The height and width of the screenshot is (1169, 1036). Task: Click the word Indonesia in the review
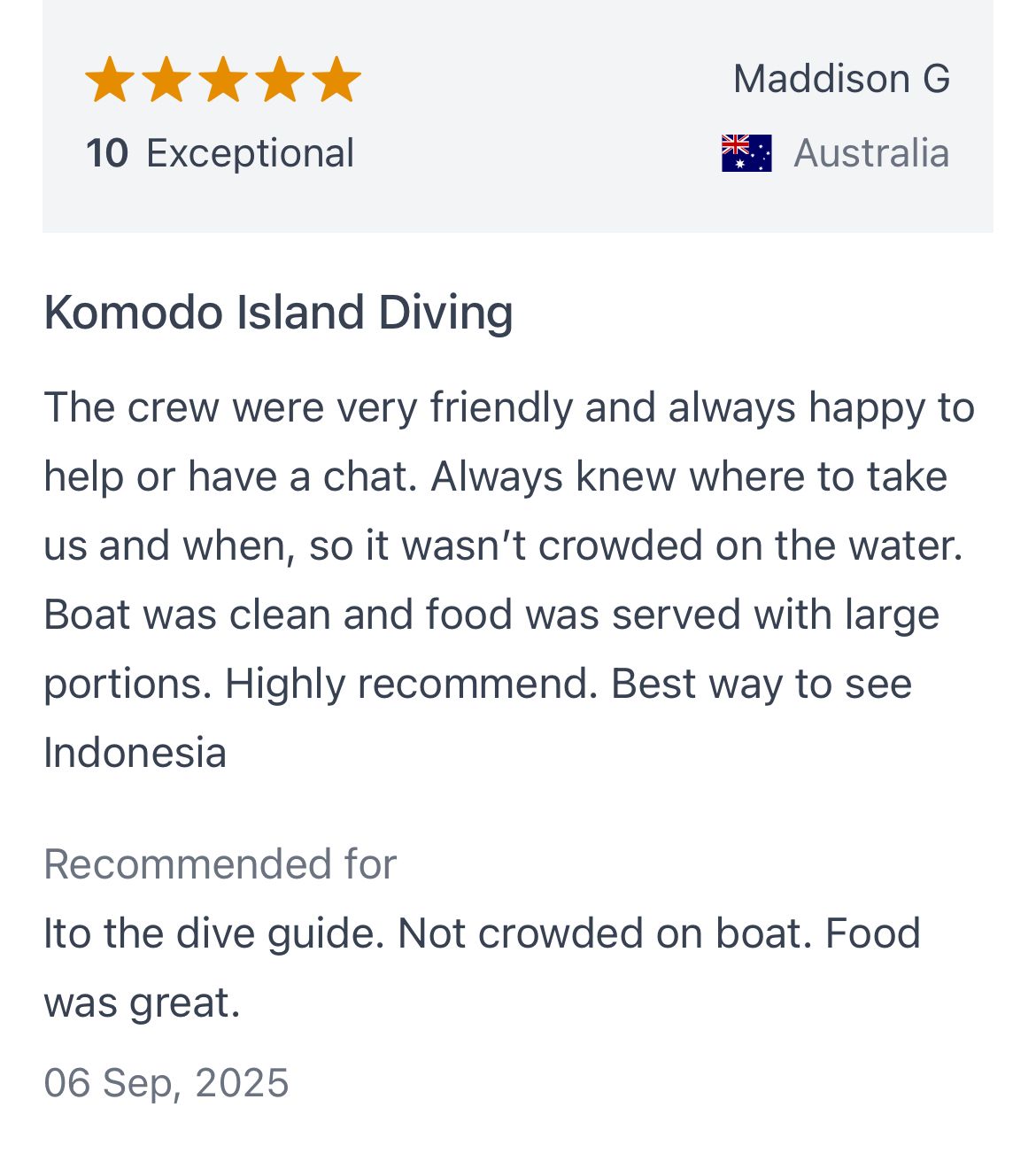[x=135, y=753]
